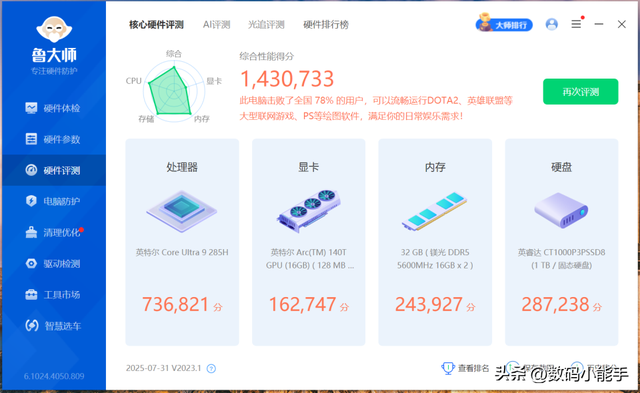
Task: Click the trophy icon beside 查看排名
Action: click(448, 368)
